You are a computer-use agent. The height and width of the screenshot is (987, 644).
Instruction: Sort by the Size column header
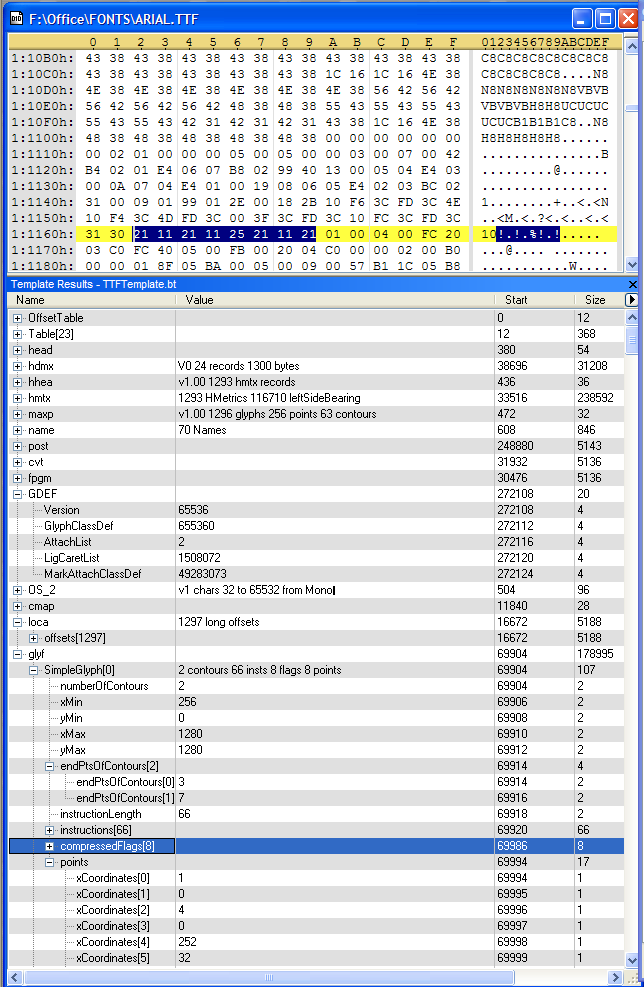(599, 300)
